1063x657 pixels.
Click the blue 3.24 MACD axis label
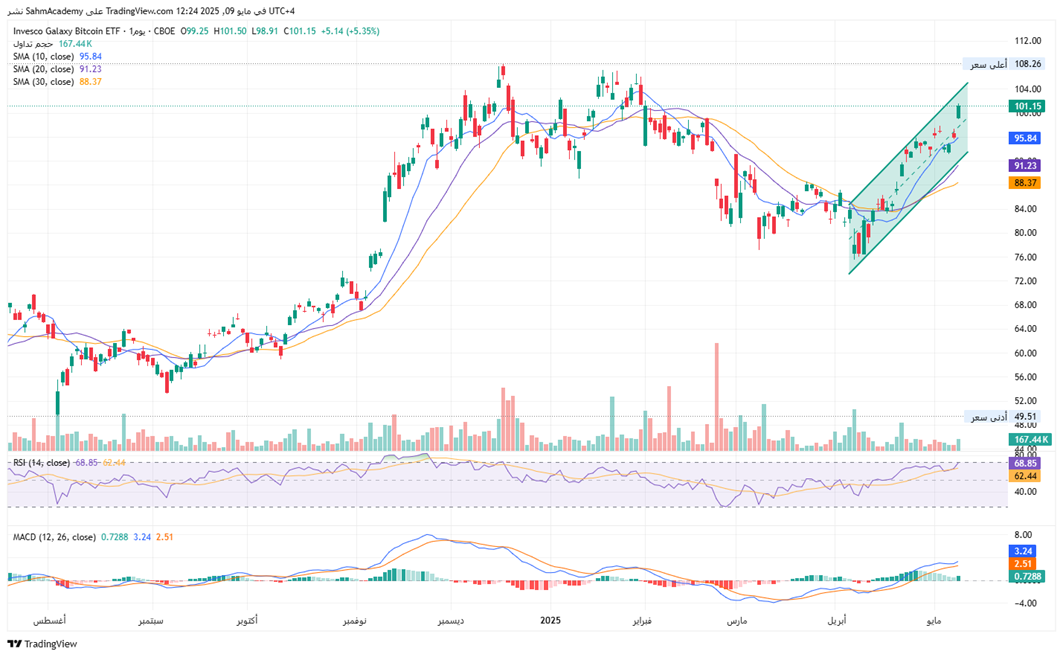click(1023, 551)
